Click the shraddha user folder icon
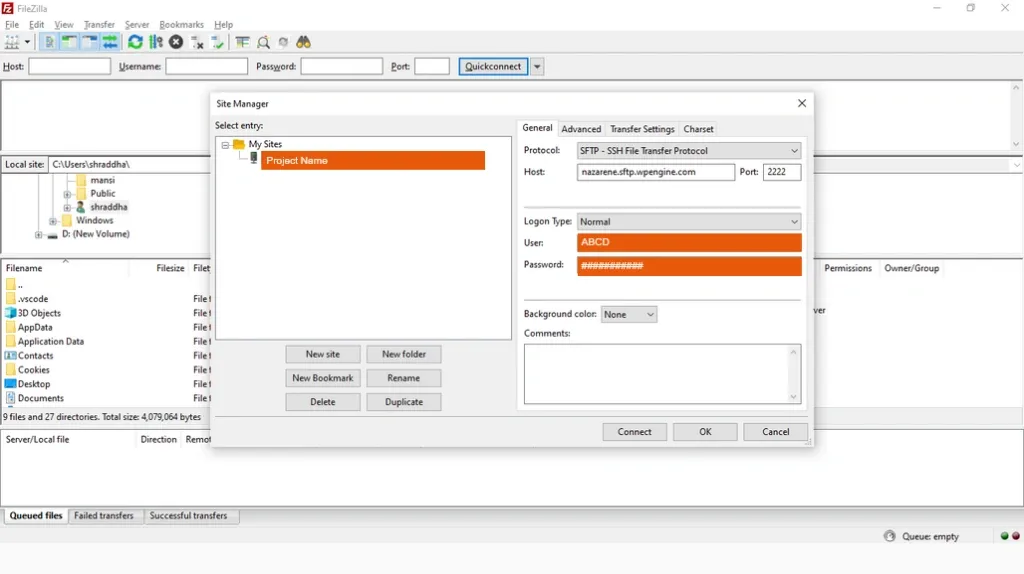 point(81,207)
